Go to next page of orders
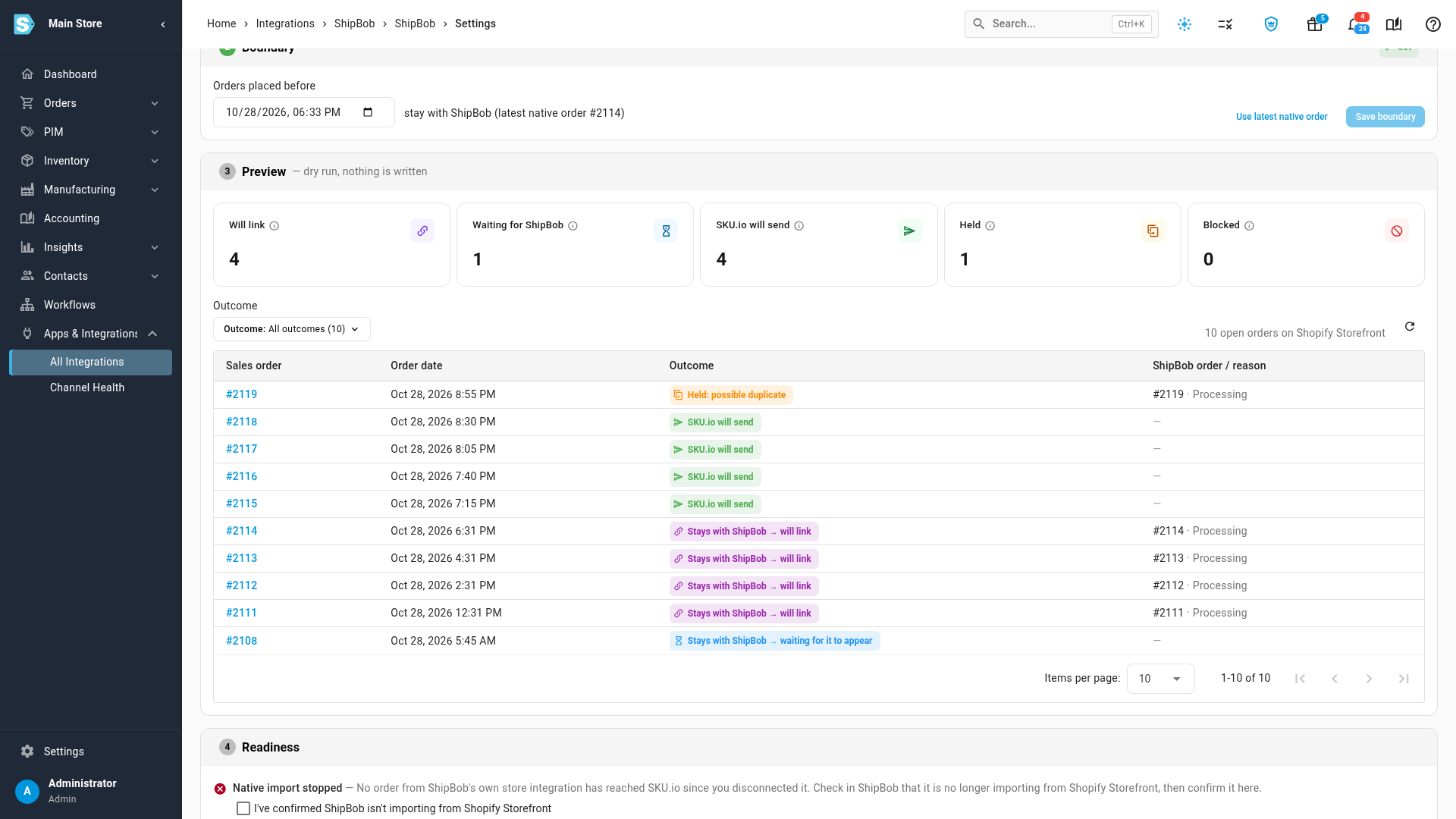 click(1369, 679)
